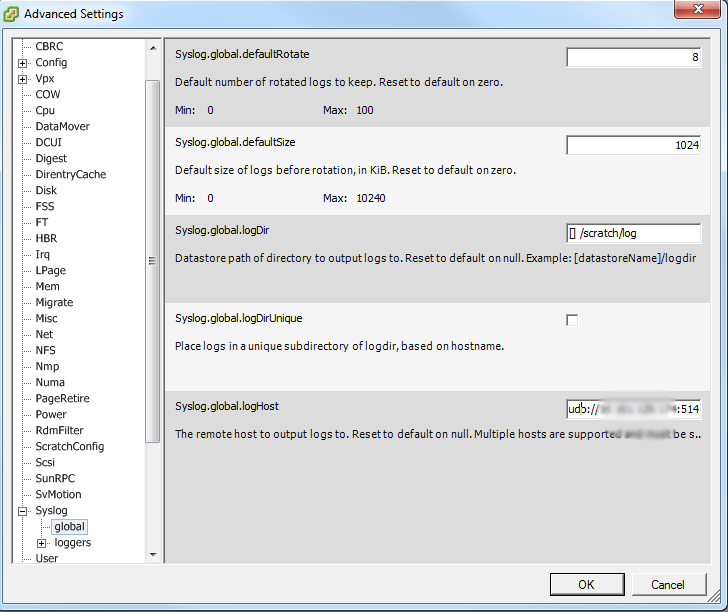Select CBRC in the settings tree

click(49, 46)
